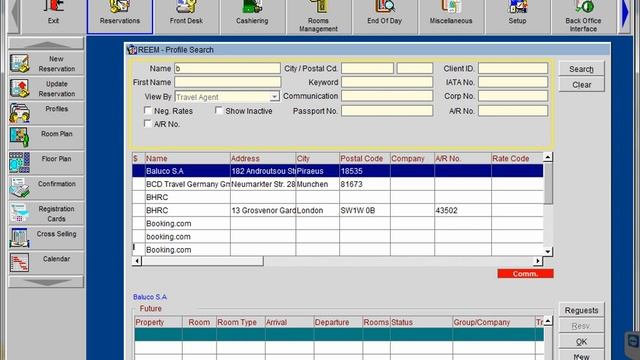Open the Setup module
The width and height of the screenshot is (640, 360).
point(517,16)
